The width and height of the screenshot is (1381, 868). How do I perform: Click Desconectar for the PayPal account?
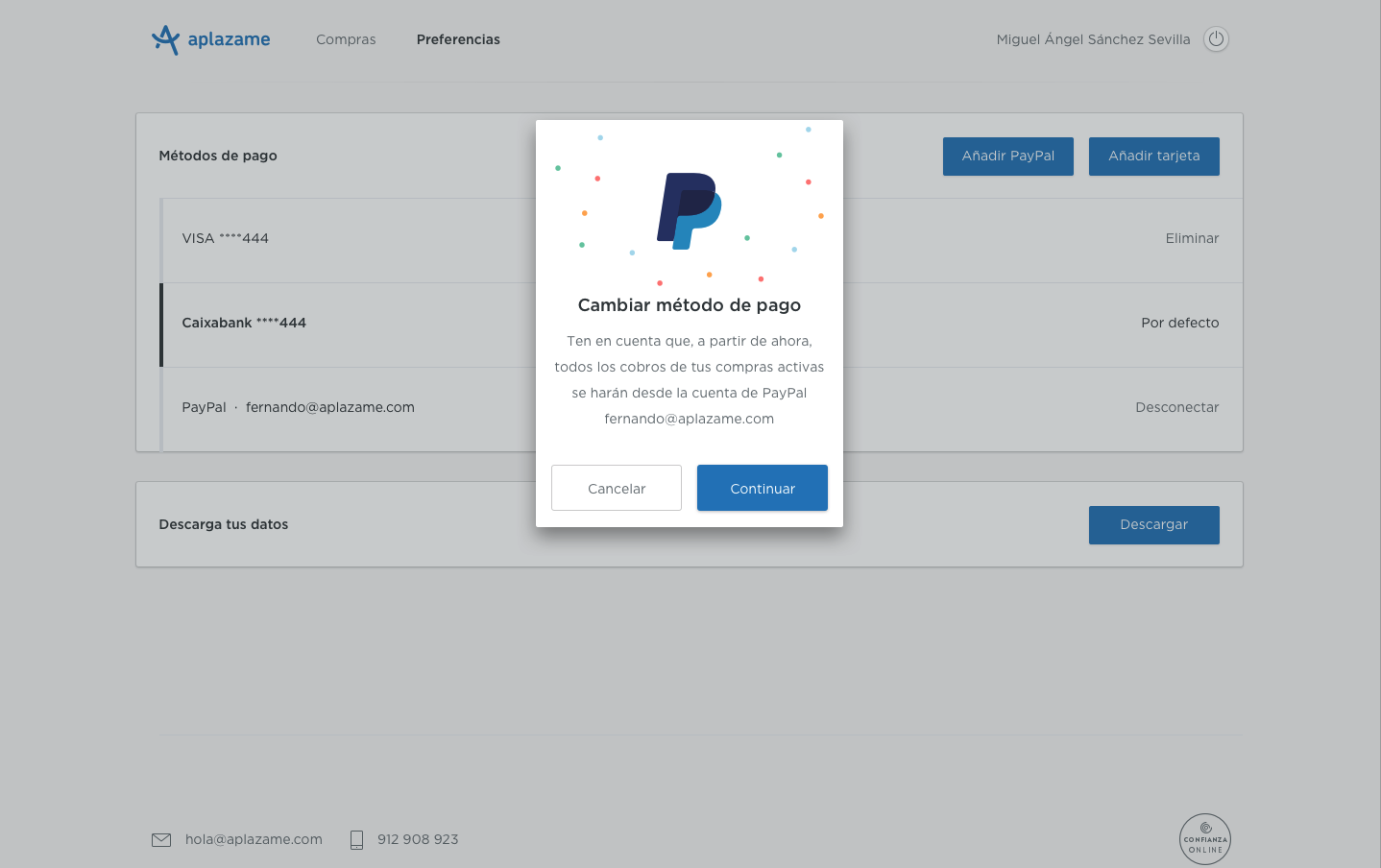click(1176, 407)
